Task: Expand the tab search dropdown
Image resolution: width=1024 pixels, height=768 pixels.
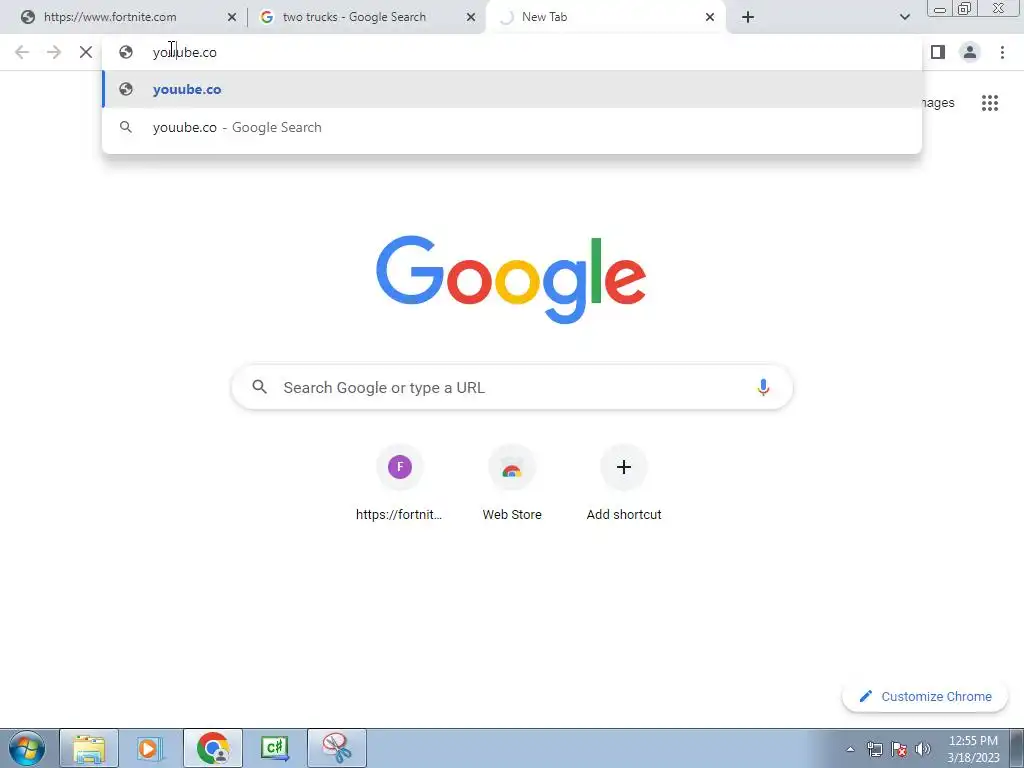Action: (x=904, y=17)
